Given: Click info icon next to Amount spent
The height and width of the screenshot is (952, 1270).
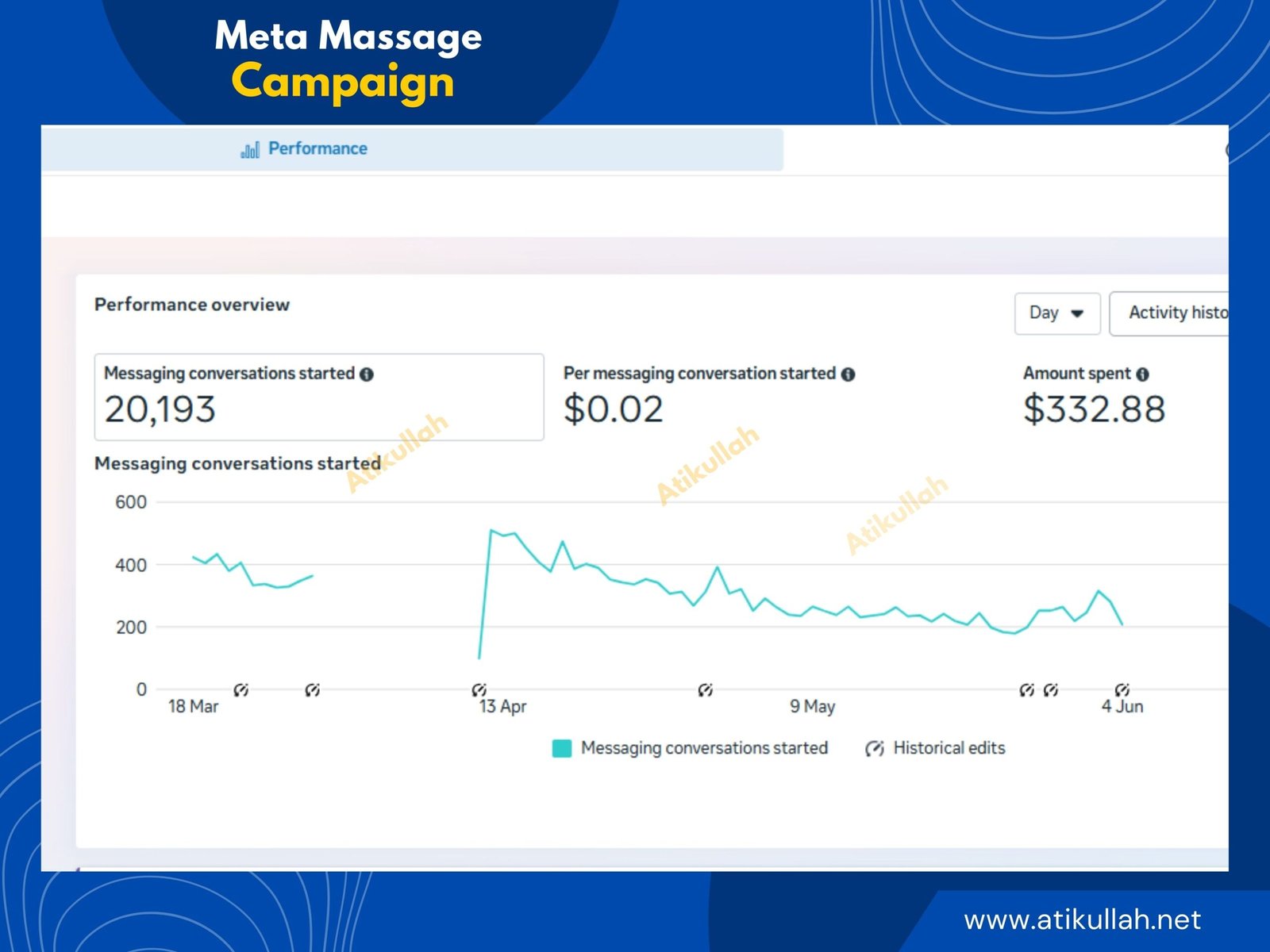Looking at the screenshot, I should (1142, 374).
